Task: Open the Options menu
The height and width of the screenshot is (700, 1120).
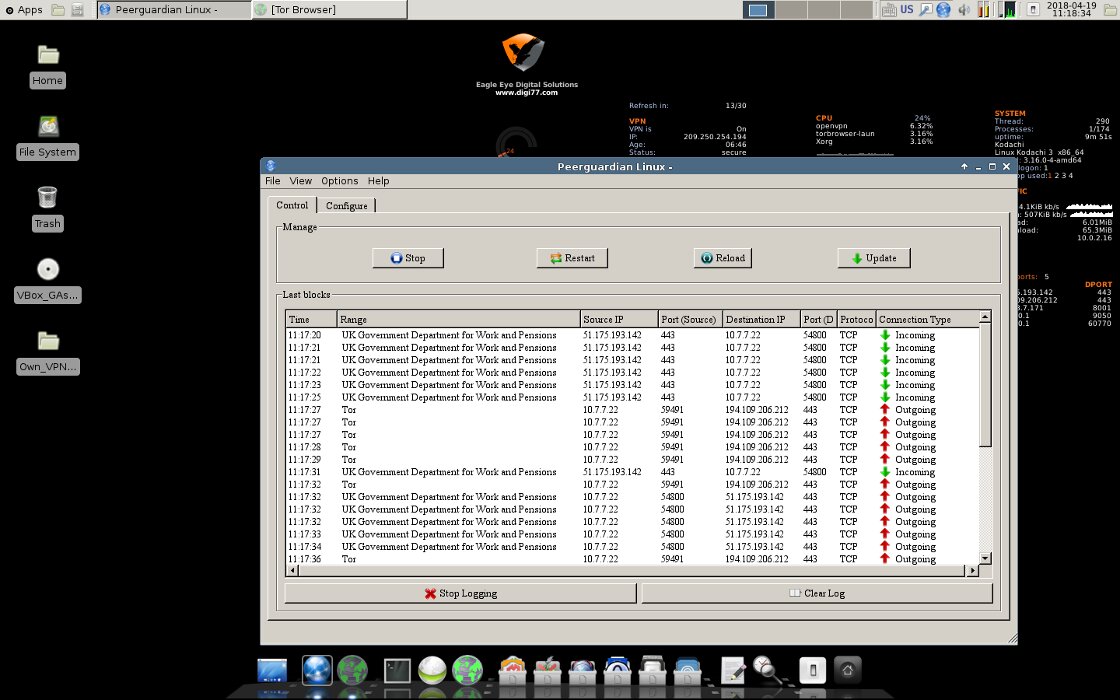Action: 339,181
